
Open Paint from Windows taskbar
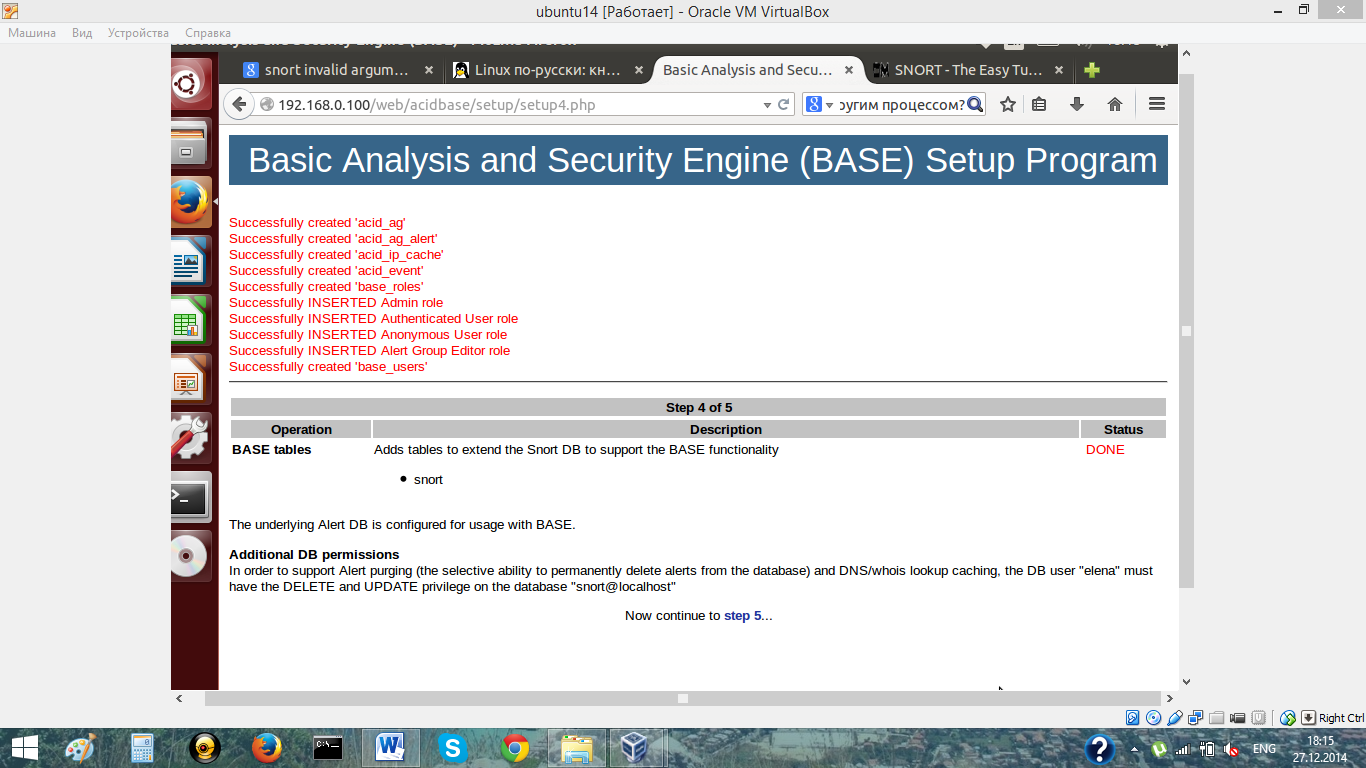[x=80, y=748]
